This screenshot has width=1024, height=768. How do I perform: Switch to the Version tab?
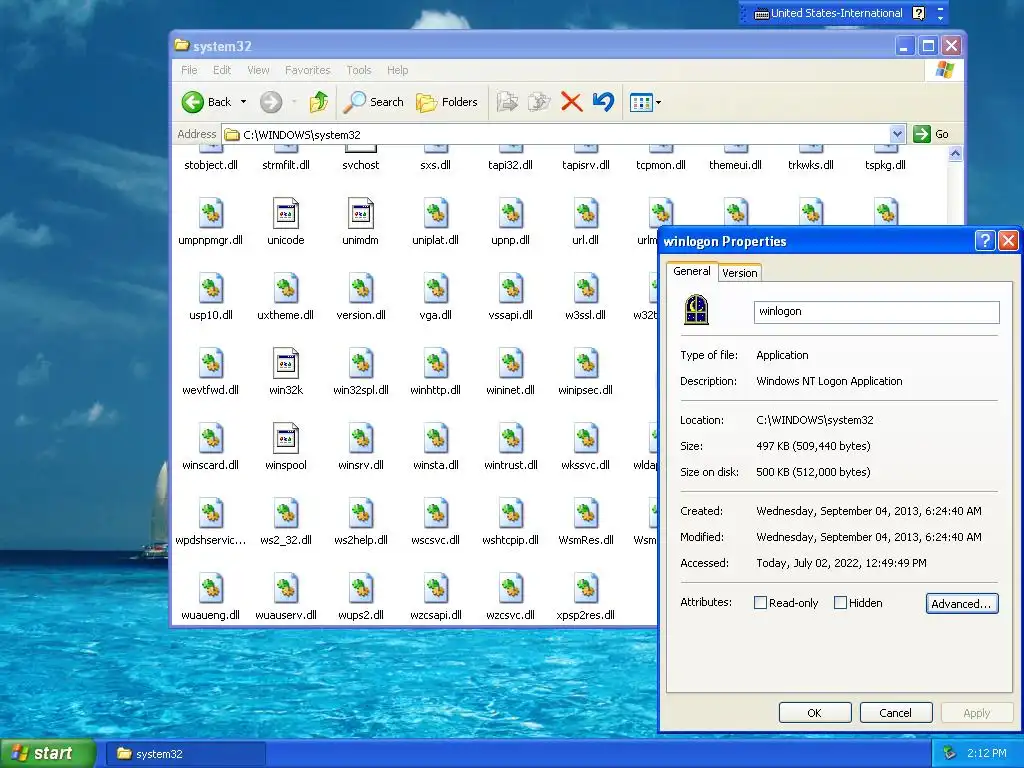(x=739, y=273)
